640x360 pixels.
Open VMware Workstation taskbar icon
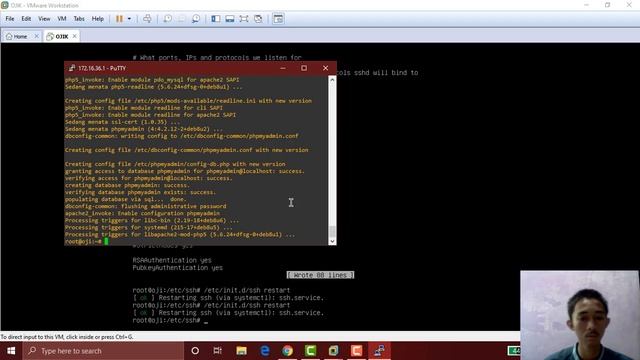[333, 351]
